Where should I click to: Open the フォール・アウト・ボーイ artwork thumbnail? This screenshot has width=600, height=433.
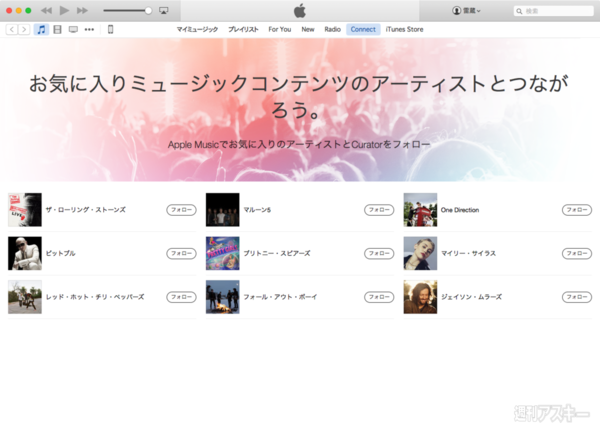point(223,297)
